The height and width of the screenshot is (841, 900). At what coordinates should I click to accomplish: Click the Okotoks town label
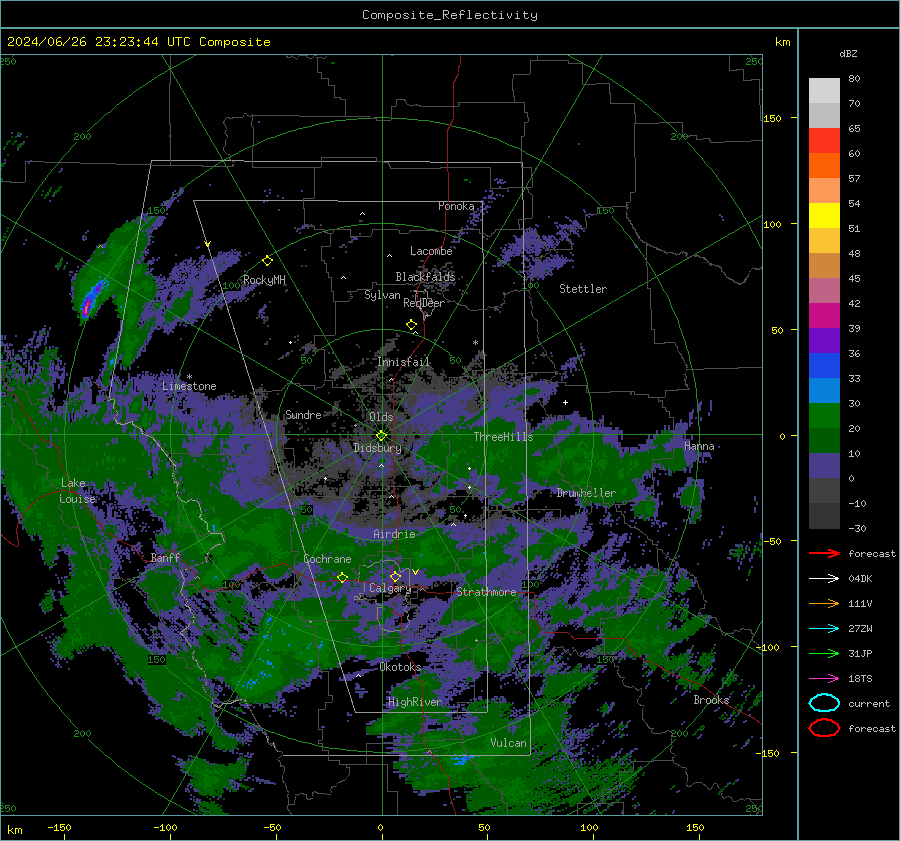(x=400, y=667)
